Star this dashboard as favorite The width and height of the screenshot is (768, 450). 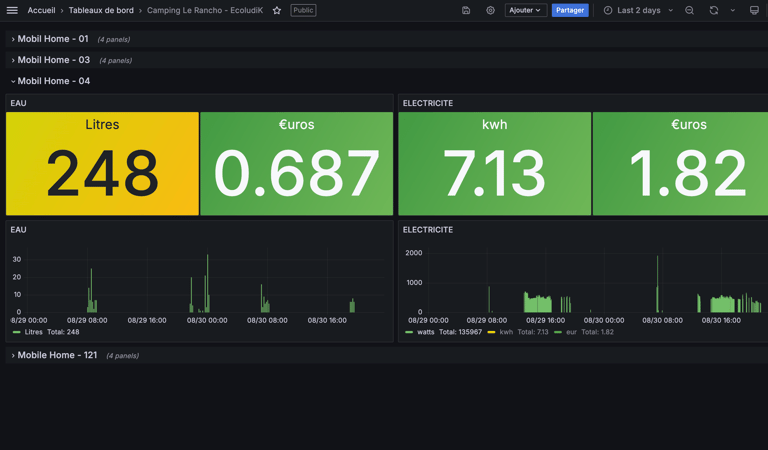277,10
